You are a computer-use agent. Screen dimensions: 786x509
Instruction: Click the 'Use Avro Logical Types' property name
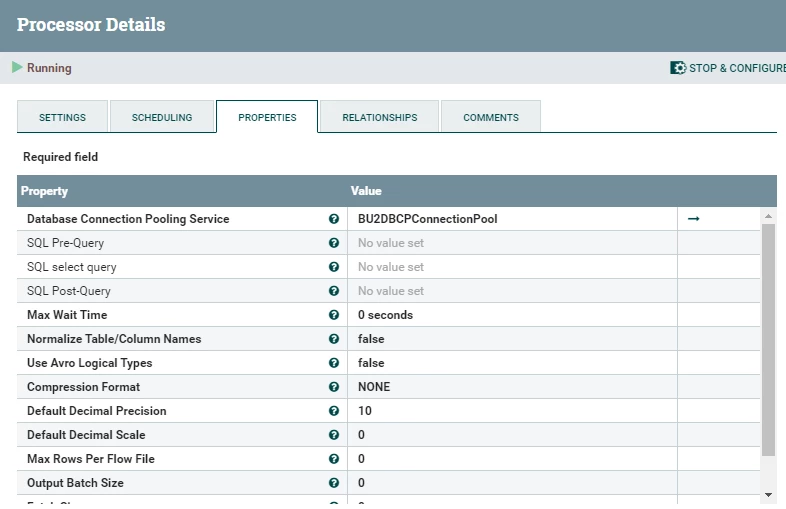pyautogui.click(x=90, y=363)
